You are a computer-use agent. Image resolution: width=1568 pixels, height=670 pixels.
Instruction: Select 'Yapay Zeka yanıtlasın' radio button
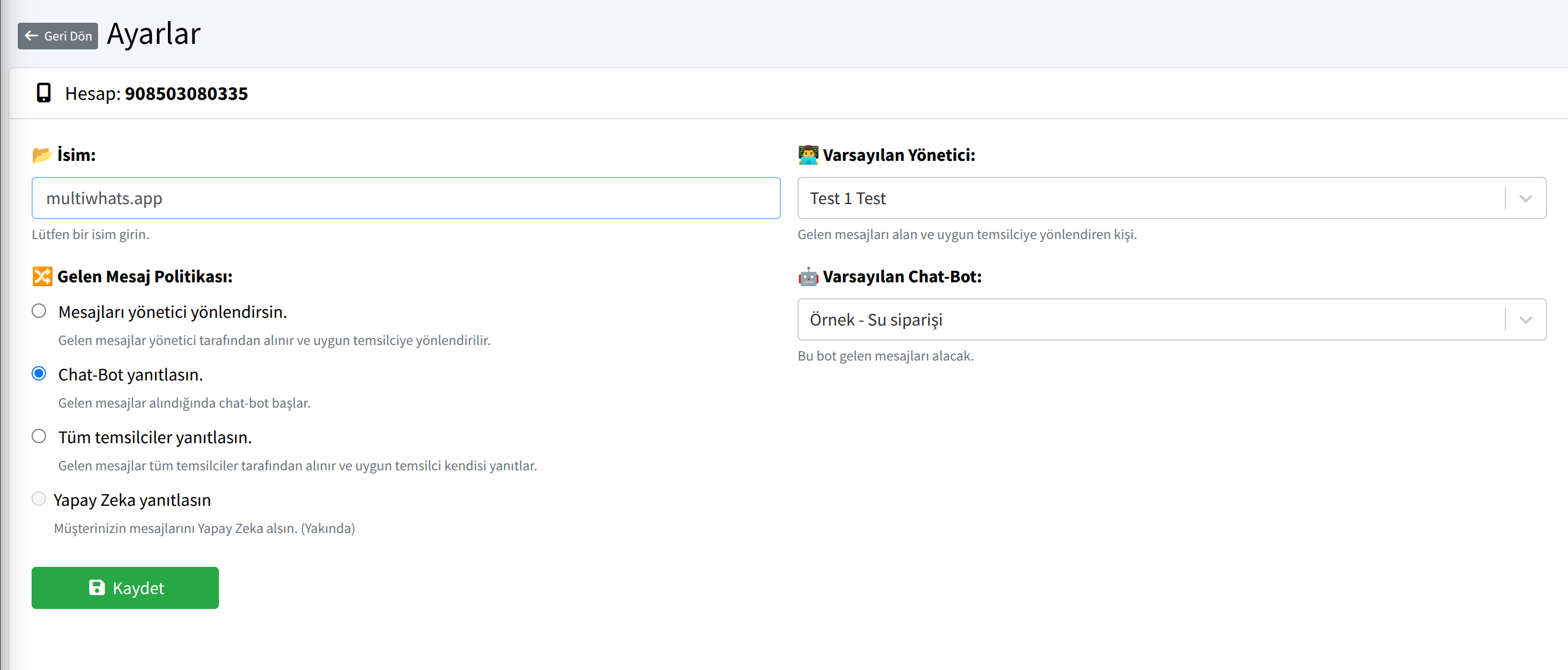click(39, 500)
